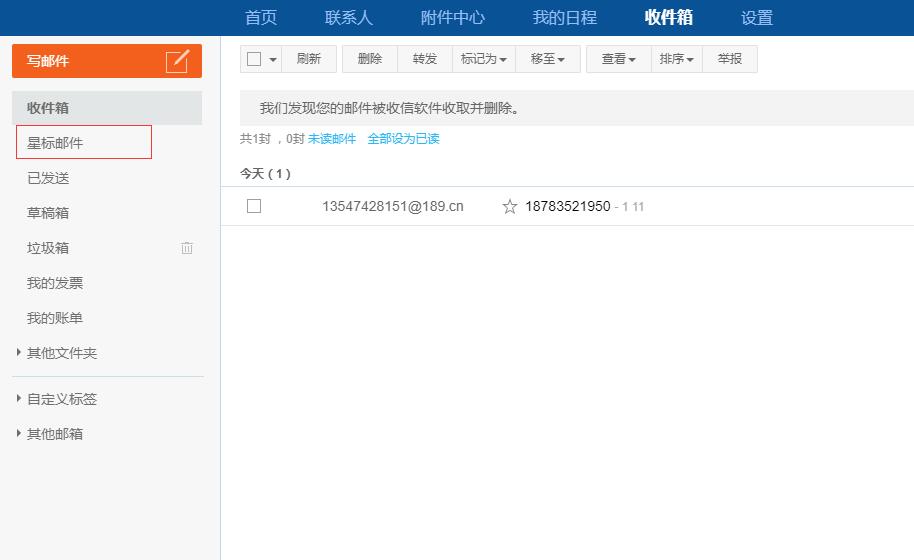Expand the 其他邮箱 section
The image size is (914, 560).
[x=19, y=434]
